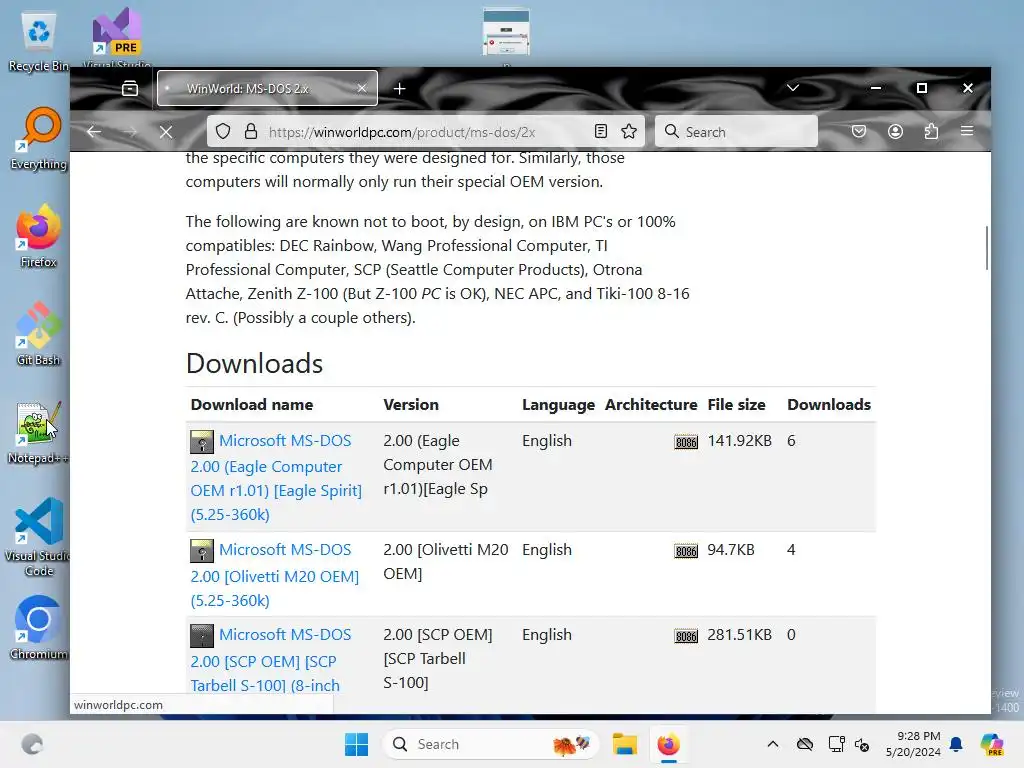Click the taskbar Search box
This screenshot has width=1024, height=768.
pyautogui.click(x=491, y=744)
